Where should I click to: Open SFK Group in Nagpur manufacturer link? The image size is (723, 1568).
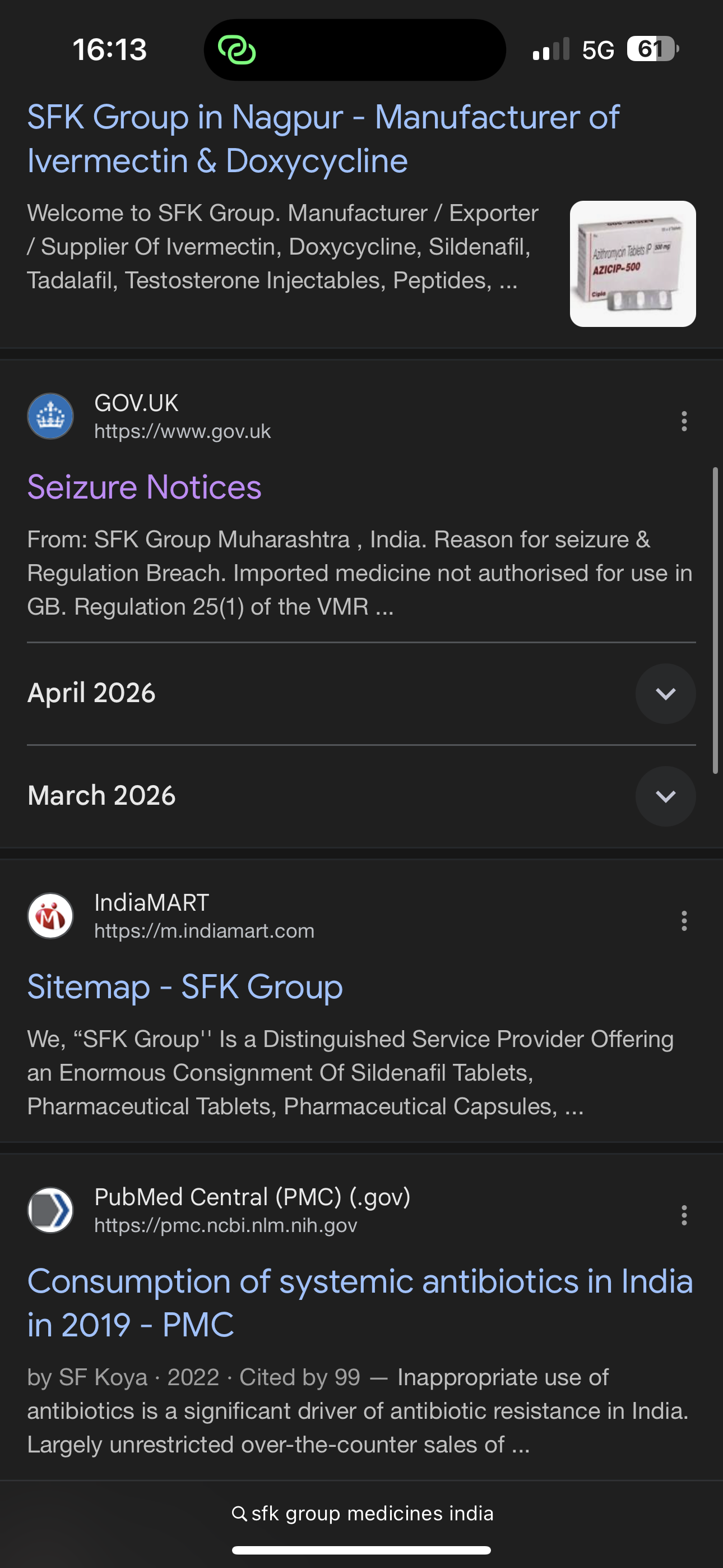(323, 139)
